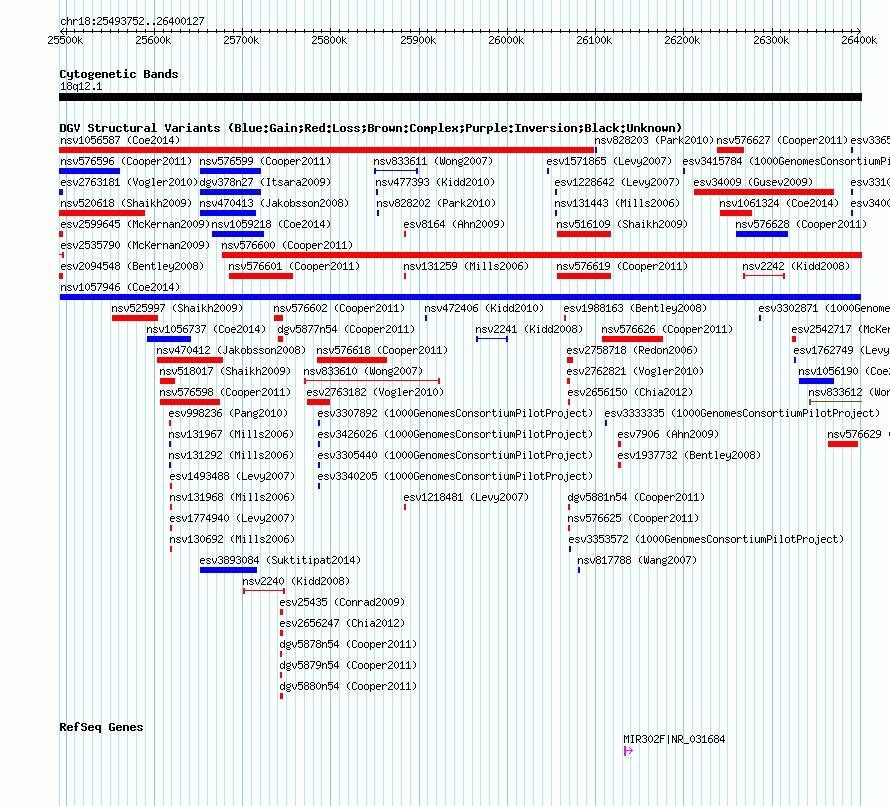
Task: Select dgv5880n54 (Cooper2011) label
Action: tap(349, 686)
